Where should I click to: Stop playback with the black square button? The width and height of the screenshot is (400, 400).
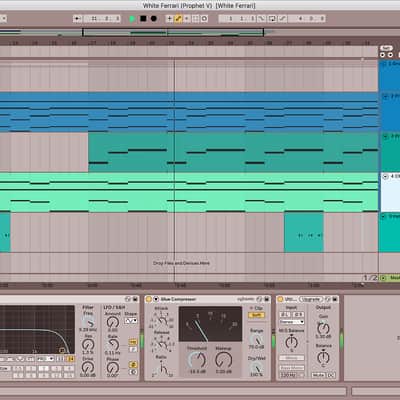[143, 19]
